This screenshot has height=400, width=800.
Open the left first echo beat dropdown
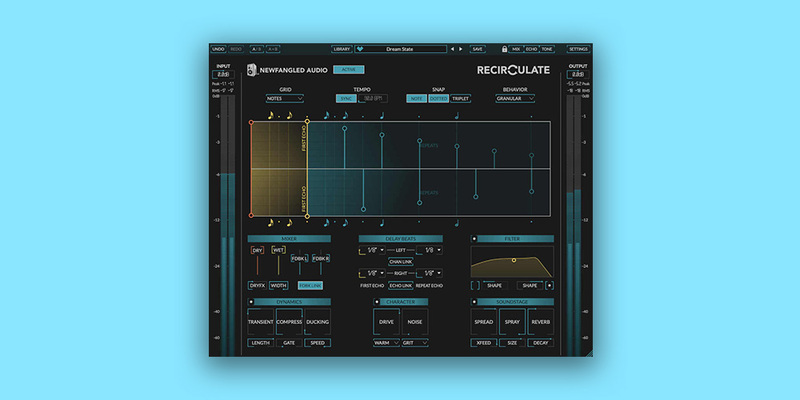tap(372, 250)
